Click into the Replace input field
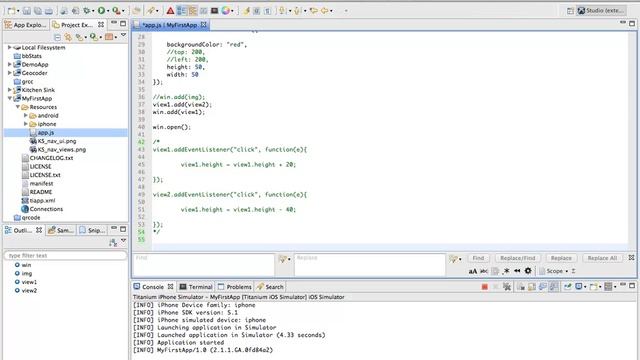Viewport: 640px width, 360px height. click(369, 265)
